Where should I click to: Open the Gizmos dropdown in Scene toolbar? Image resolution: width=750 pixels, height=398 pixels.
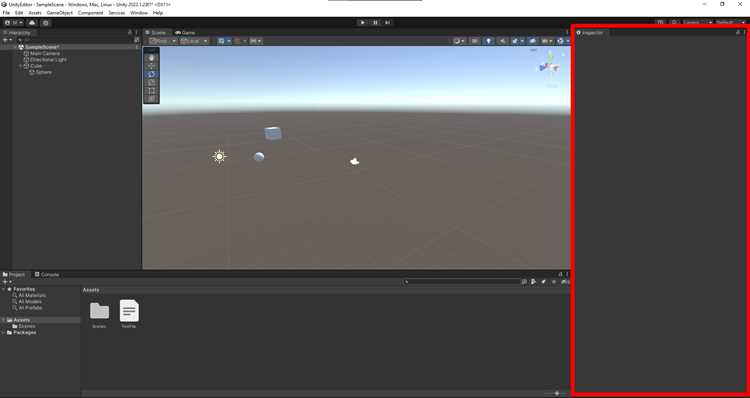pos(562,41)
